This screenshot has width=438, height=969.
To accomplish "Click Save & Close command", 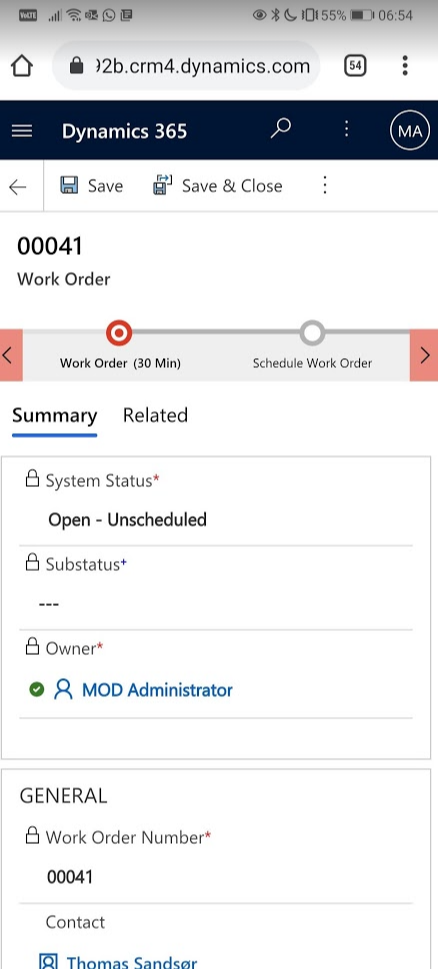I will point(217,186).
